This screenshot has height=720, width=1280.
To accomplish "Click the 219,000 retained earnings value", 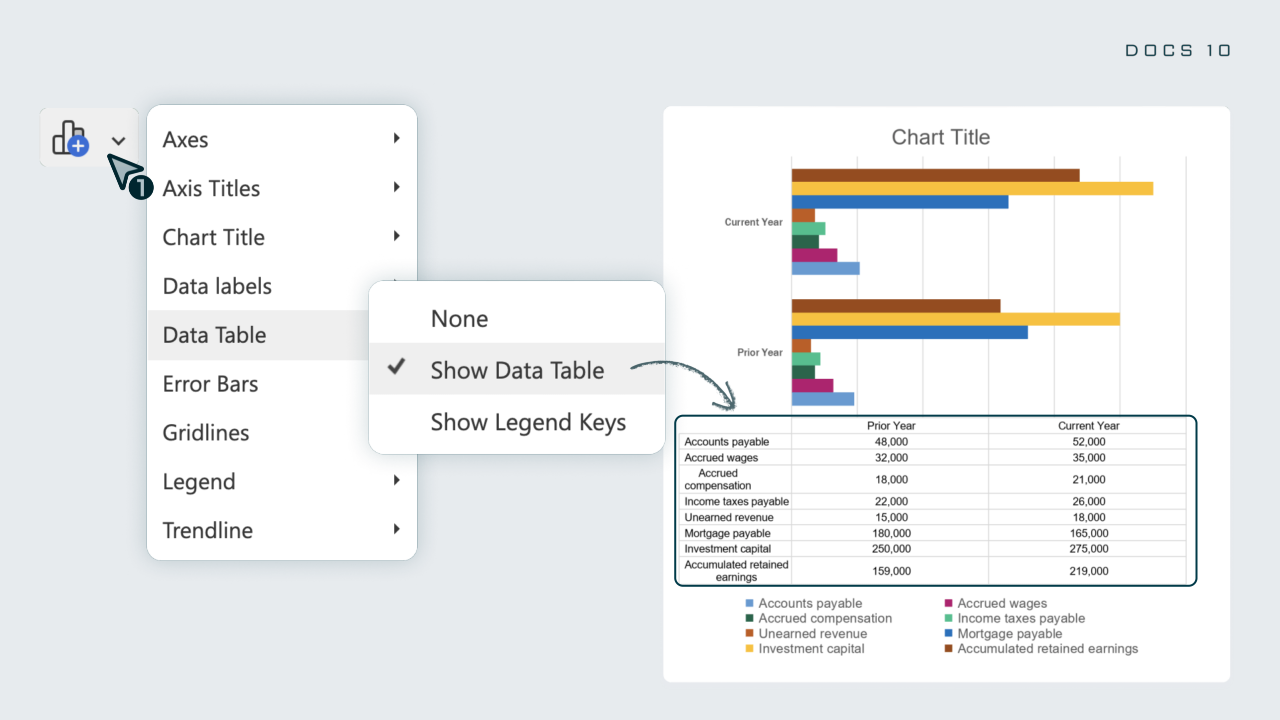I will tap(1089, 571).
